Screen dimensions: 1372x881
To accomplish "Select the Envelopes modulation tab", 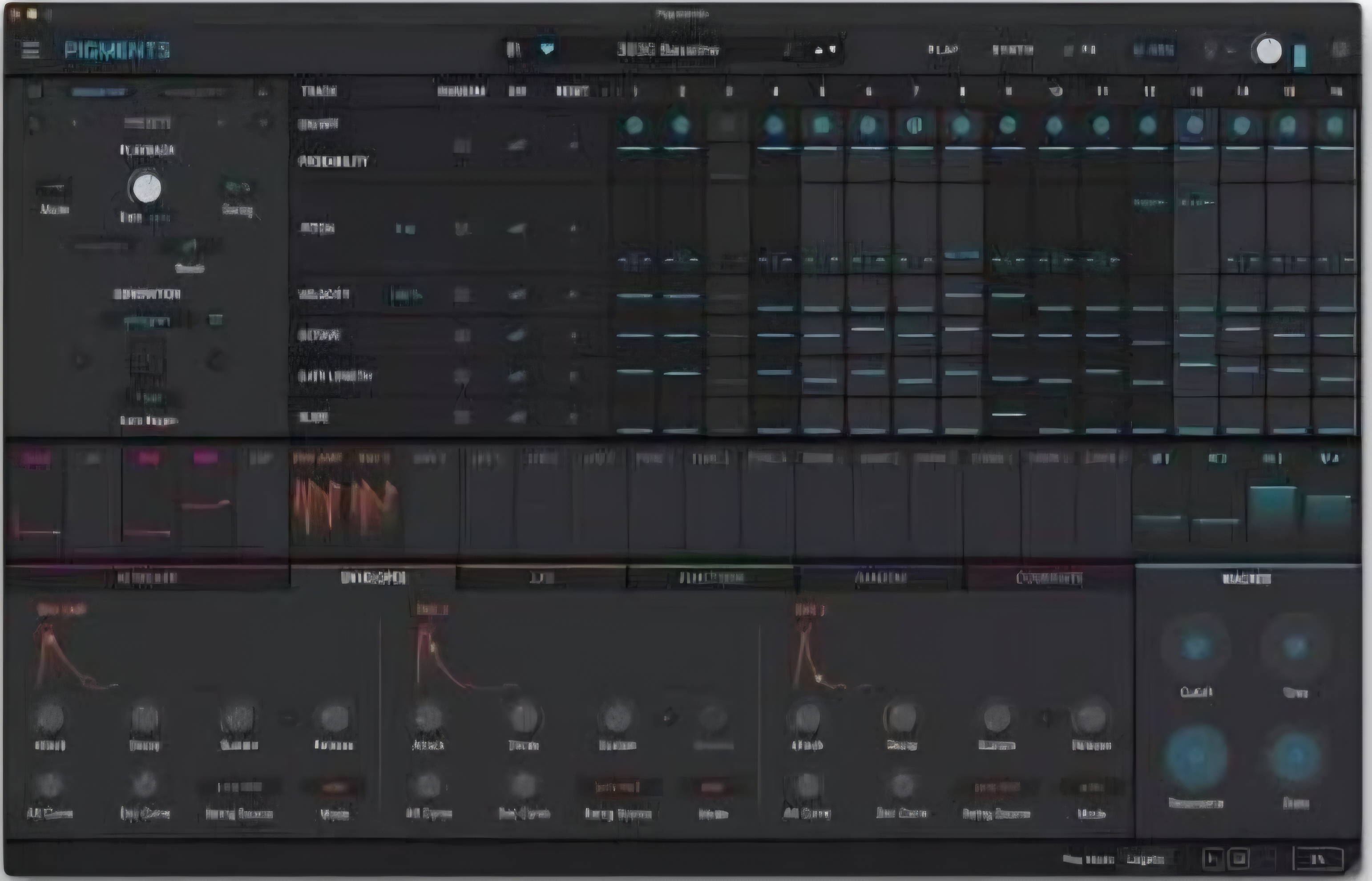I will (x=373, y=577).
